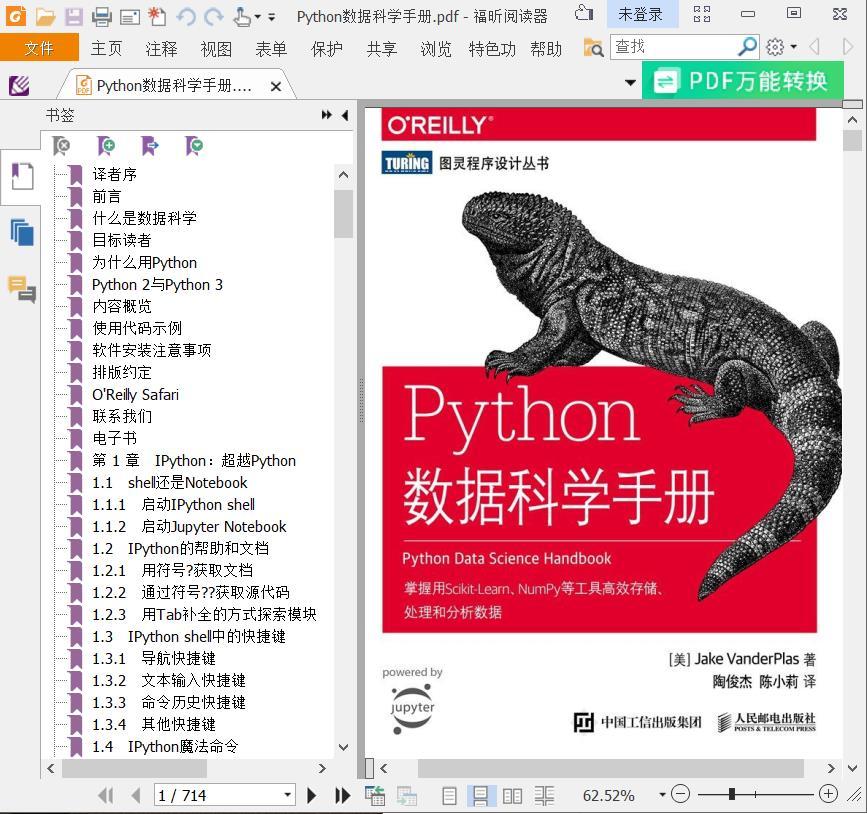Viewport: 867px width, 814px height.
Task: Open the search settings gear dropdown
Action: (x=781, y=48)
